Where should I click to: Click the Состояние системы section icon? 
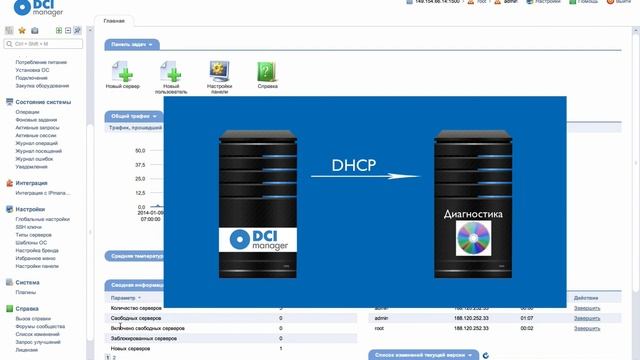pos(9,102)
